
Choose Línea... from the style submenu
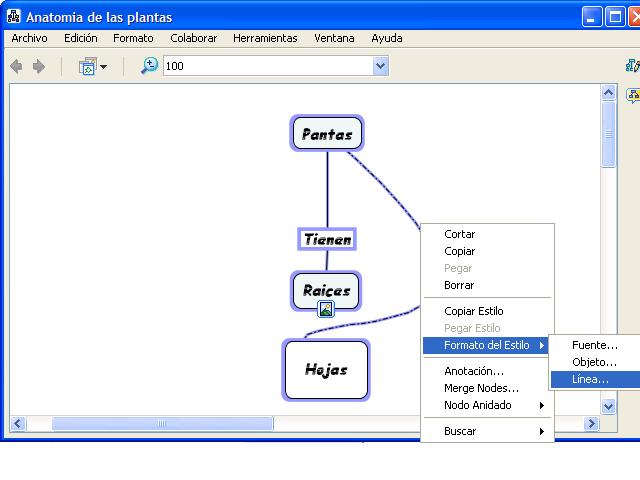(x=590, y=379)
